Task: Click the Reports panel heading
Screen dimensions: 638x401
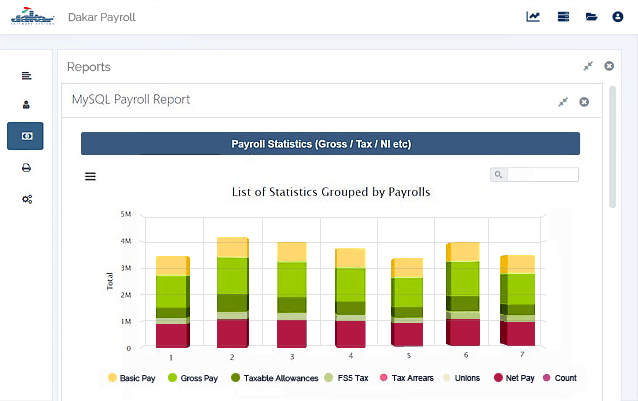Action: pyautogui.click(x=89, y=67)
